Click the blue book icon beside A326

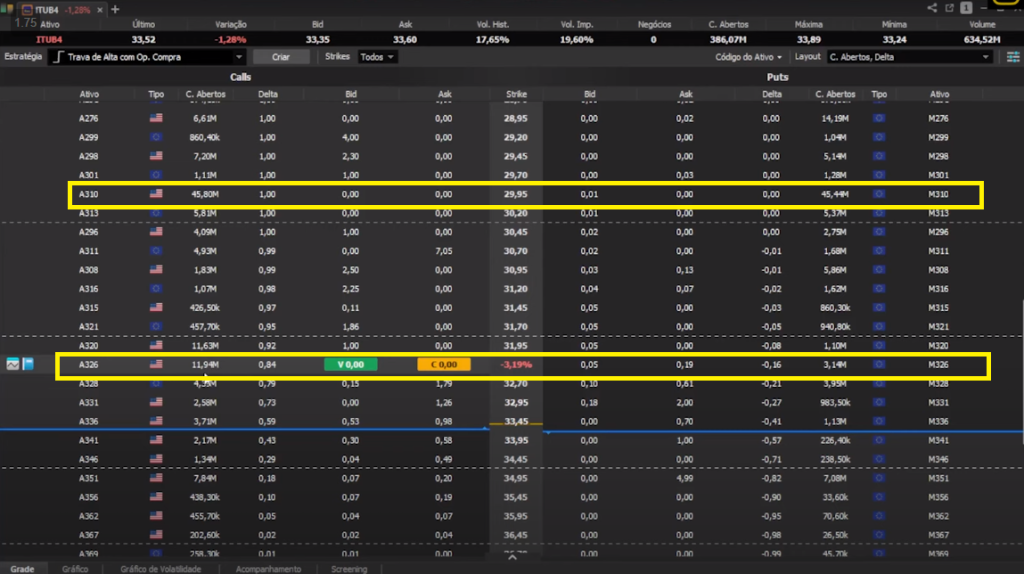click(28, 364)
